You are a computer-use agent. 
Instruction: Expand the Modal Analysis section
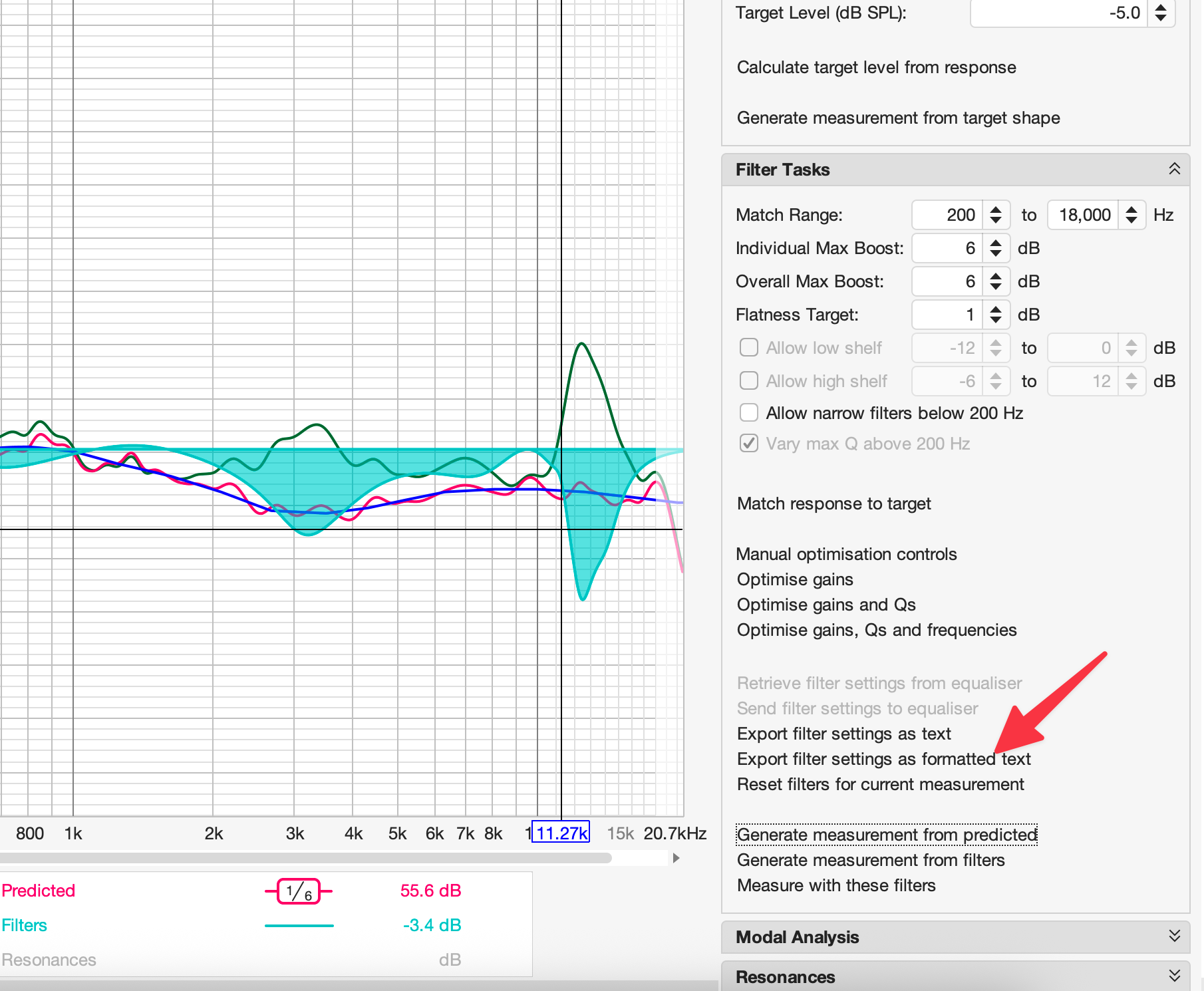(1174, 936)
